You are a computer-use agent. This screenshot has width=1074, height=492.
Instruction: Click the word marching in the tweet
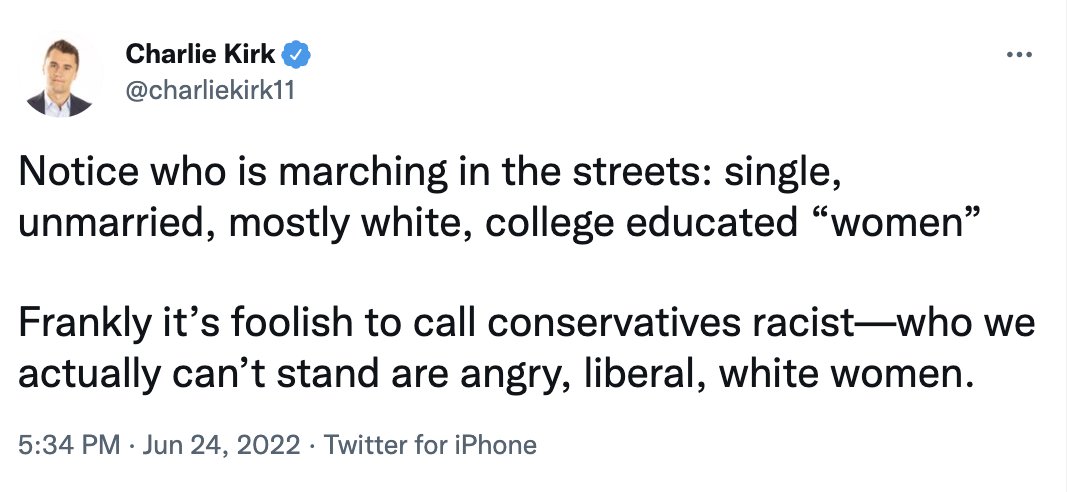[x=362, y=174]
